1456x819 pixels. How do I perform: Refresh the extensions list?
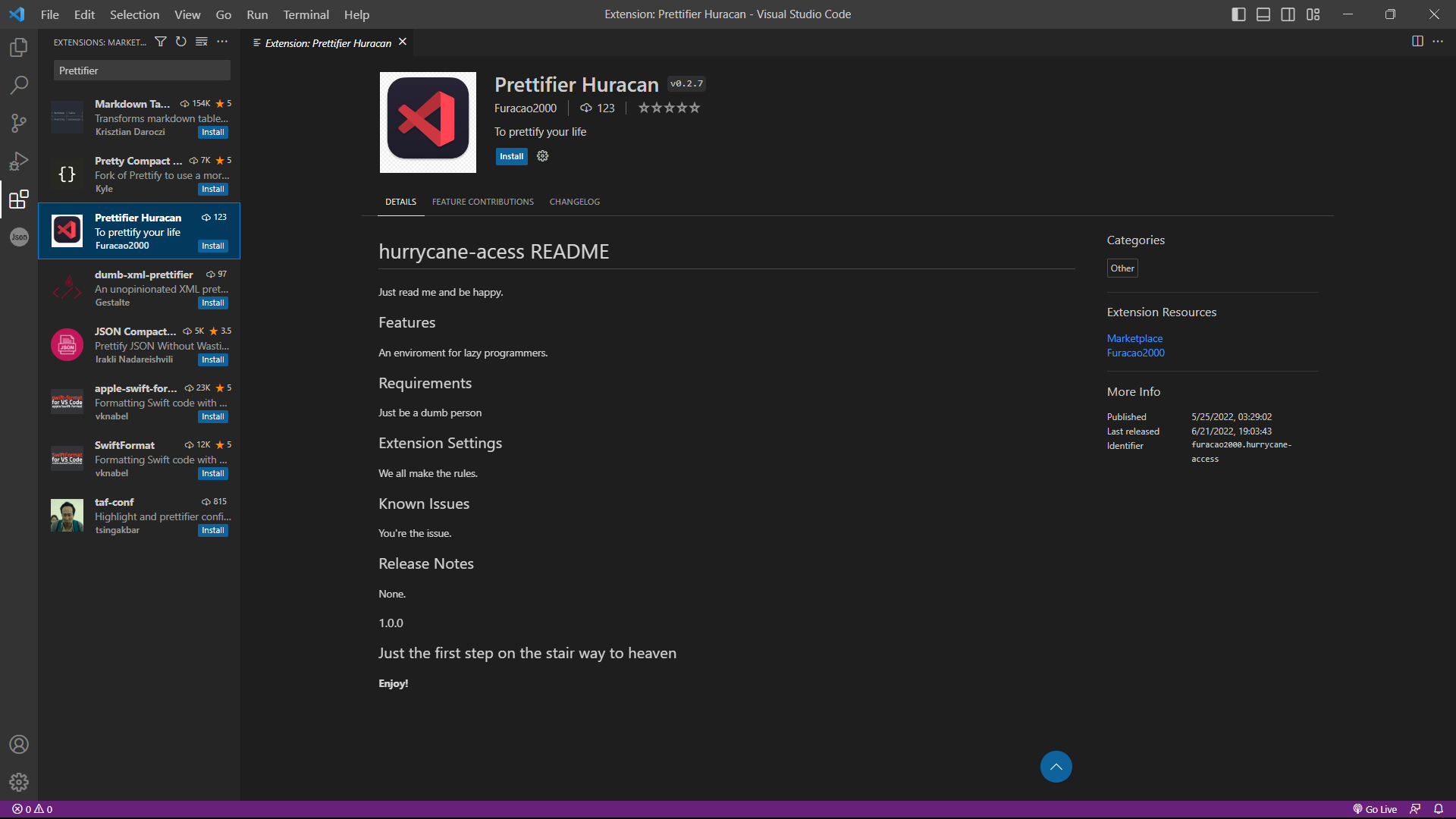point(181,42)
